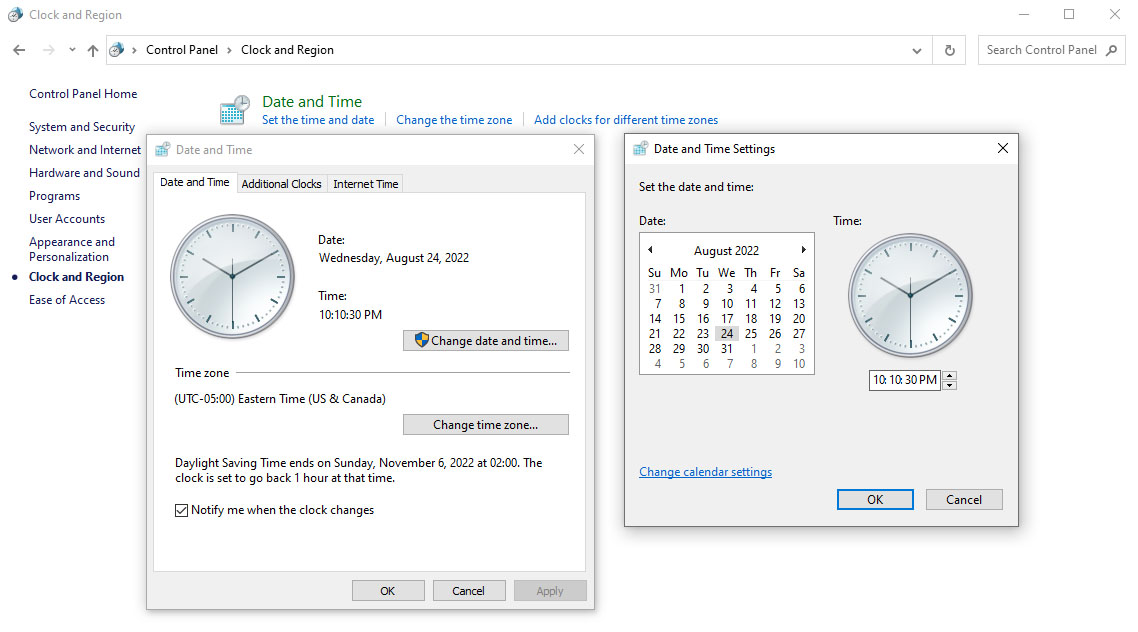Click Change date and time button

[x=486, y=340]
